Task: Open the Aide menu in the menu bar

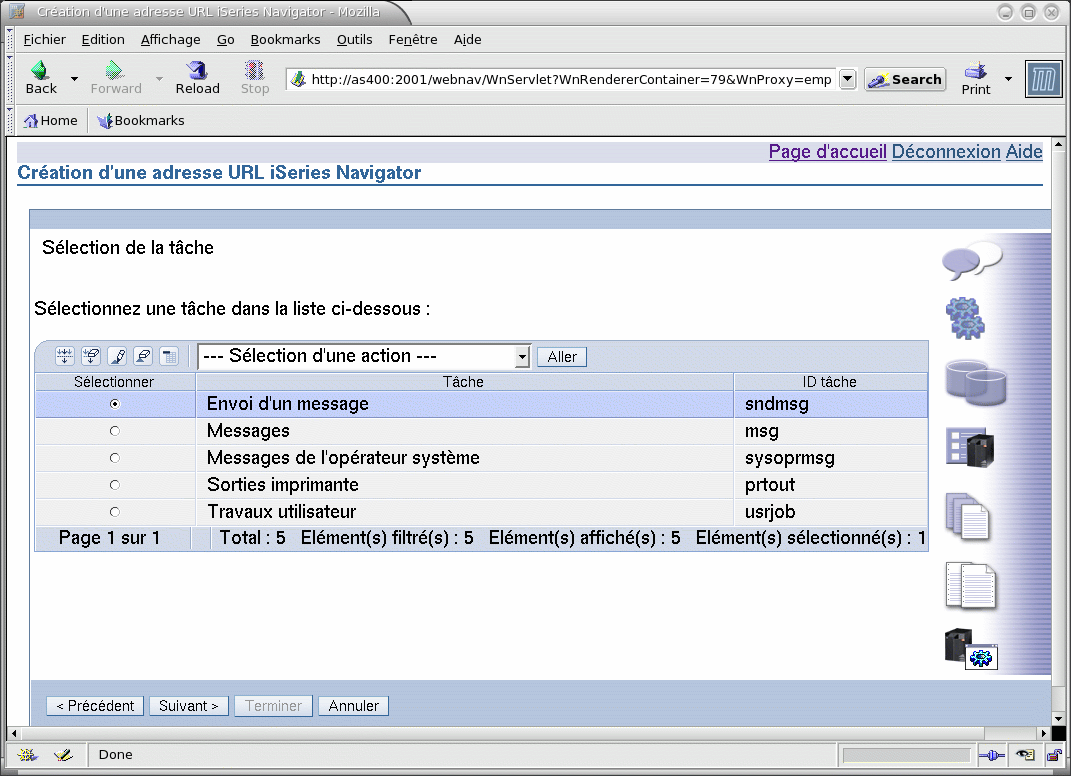Action: coord(467,40)
